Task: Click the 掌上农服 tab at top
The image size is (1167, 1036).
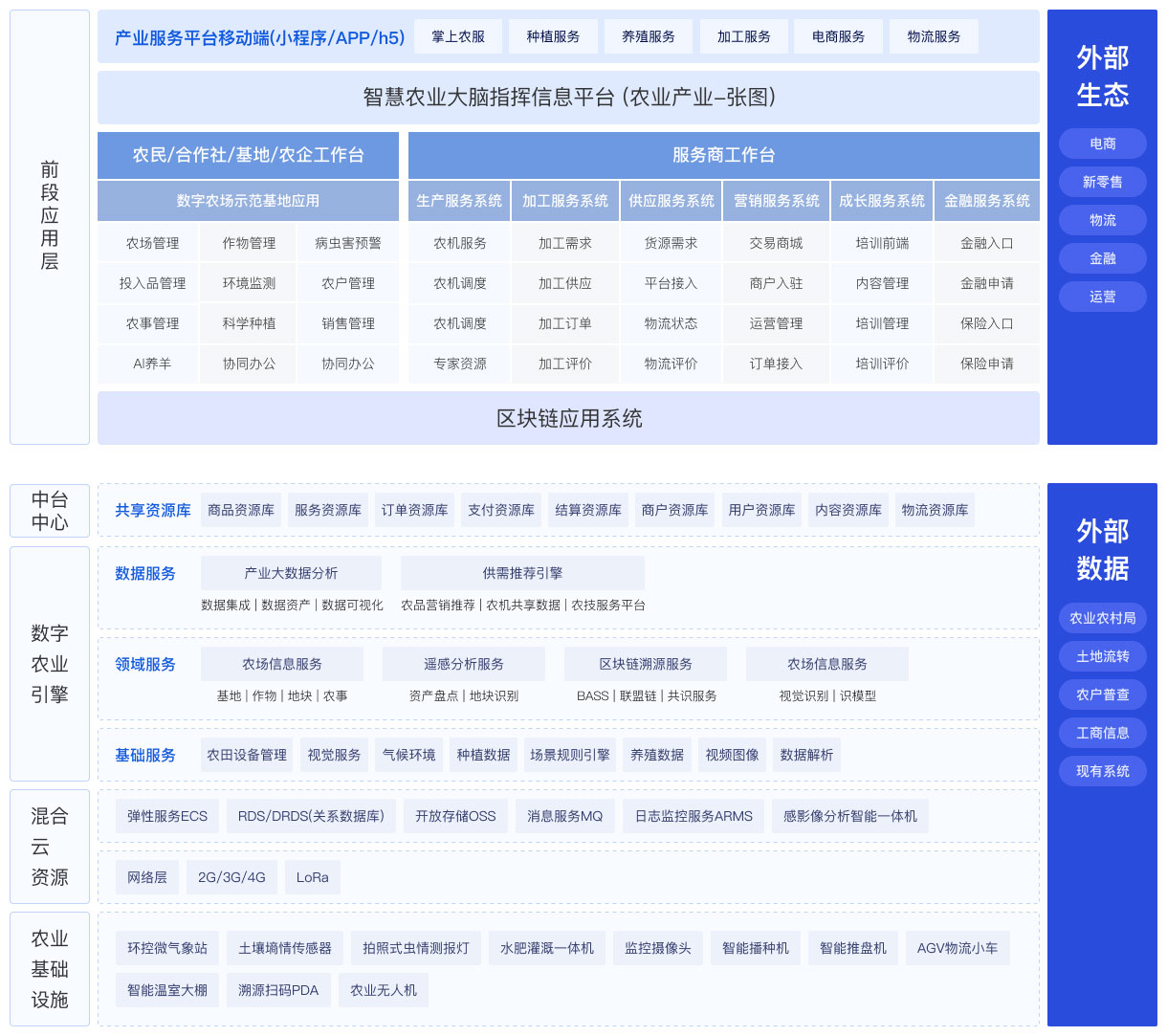Action: coord(458,36)
